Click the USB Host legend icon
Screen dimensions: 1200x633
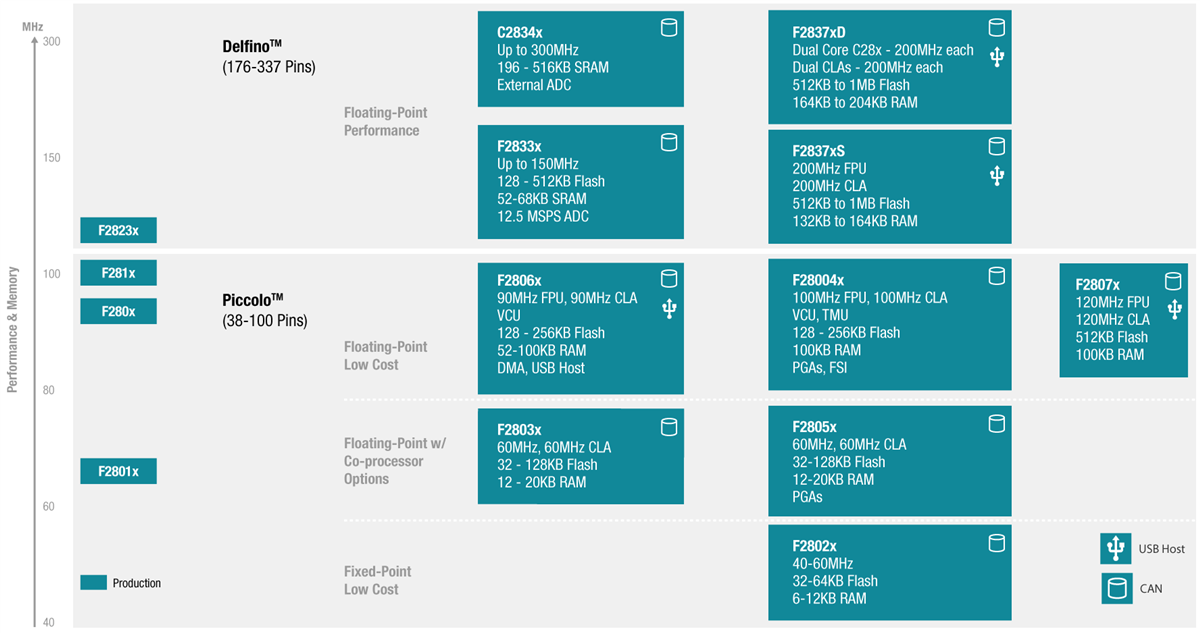pyautogui.click(x=1116, y=549)
